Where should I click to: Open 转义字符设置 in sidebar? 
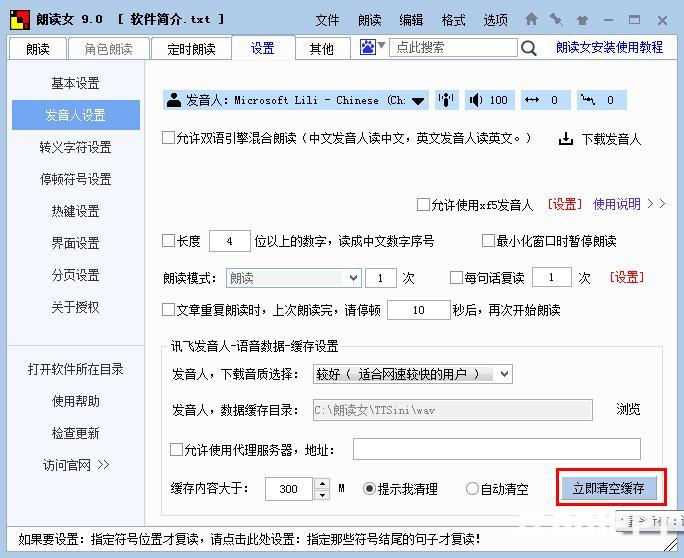[75, 147]
